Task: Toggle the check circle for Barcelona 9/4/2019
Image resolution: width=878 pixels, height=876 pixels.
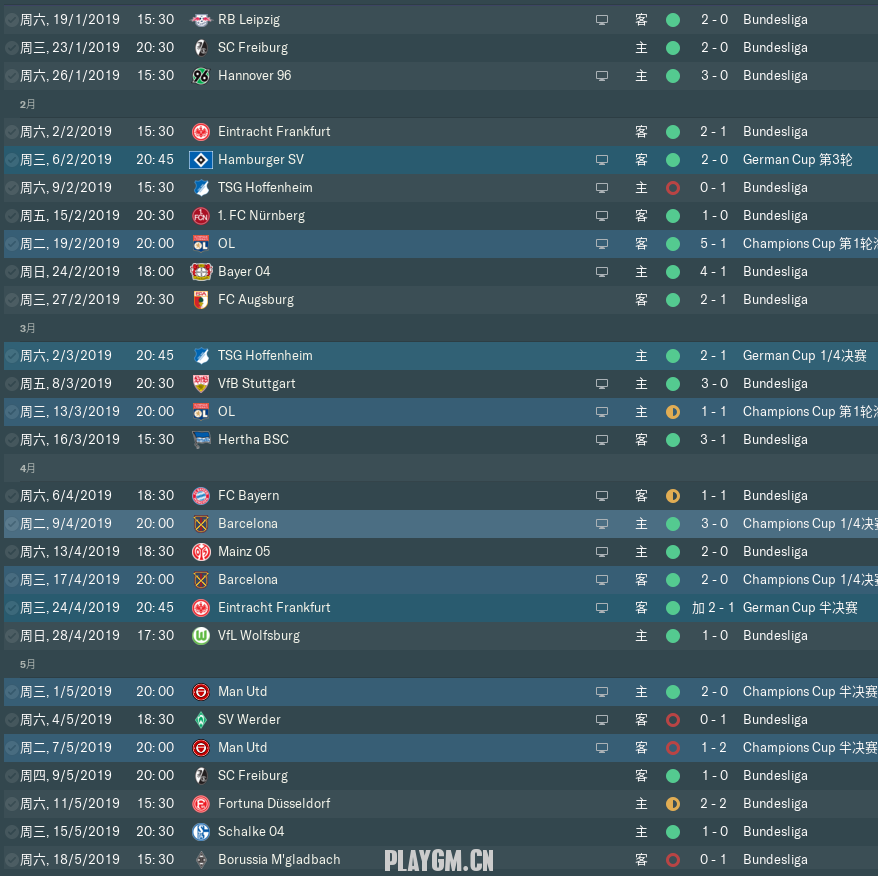Action: [11, 524]
